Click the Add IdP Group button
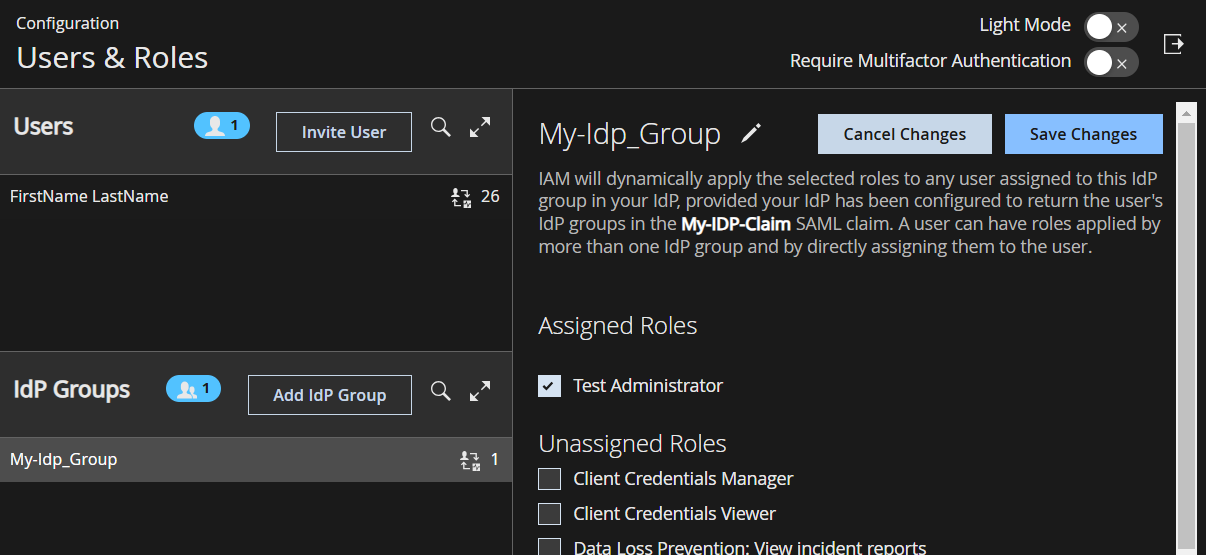The width and height of the screenshot is (1206, 555). (330, 395)
